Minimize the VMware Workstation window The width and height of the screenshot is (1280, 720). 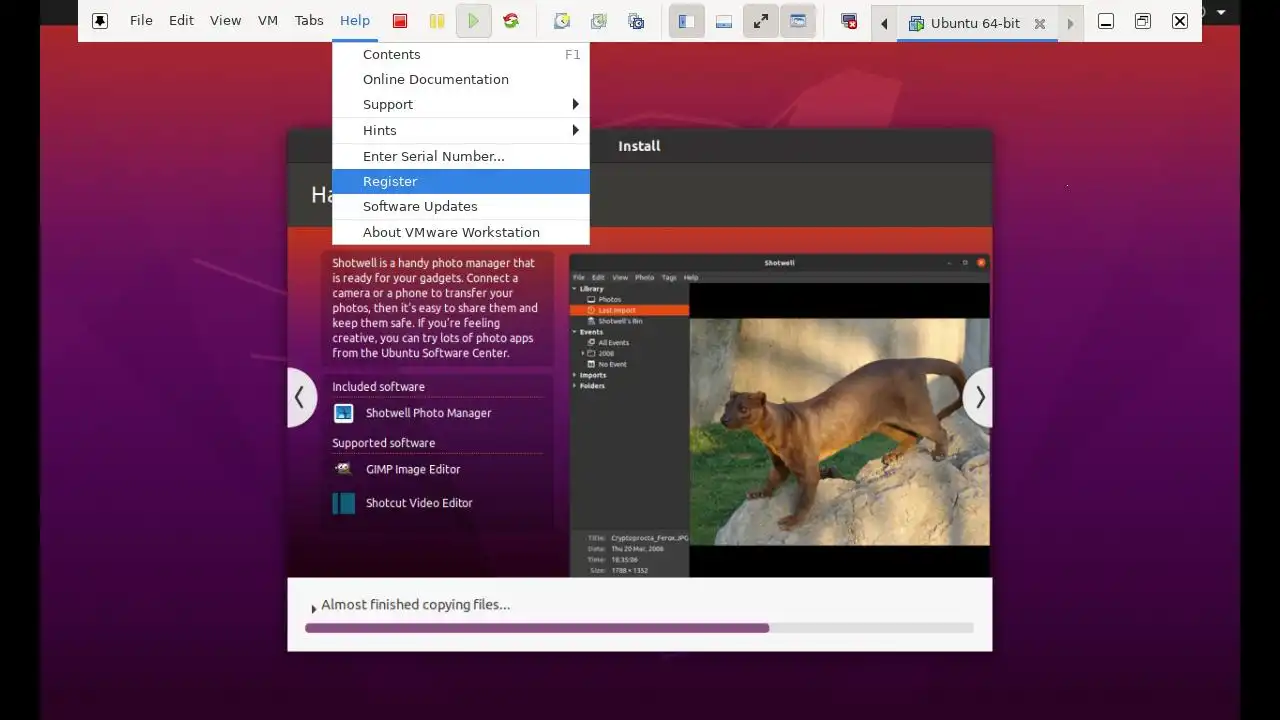(1106, 21)
